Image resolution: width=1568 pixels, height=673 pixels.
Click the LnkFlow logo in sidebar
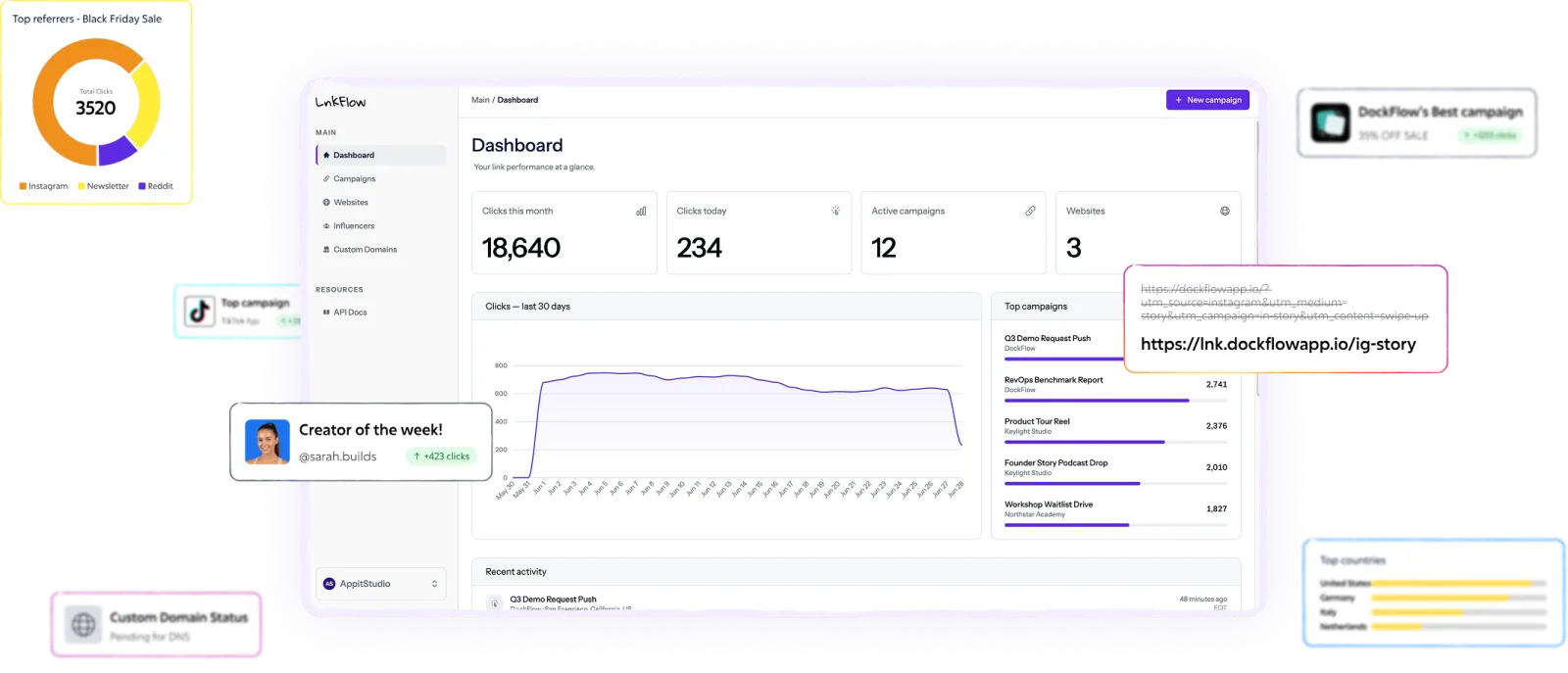[x=340, y=102]
